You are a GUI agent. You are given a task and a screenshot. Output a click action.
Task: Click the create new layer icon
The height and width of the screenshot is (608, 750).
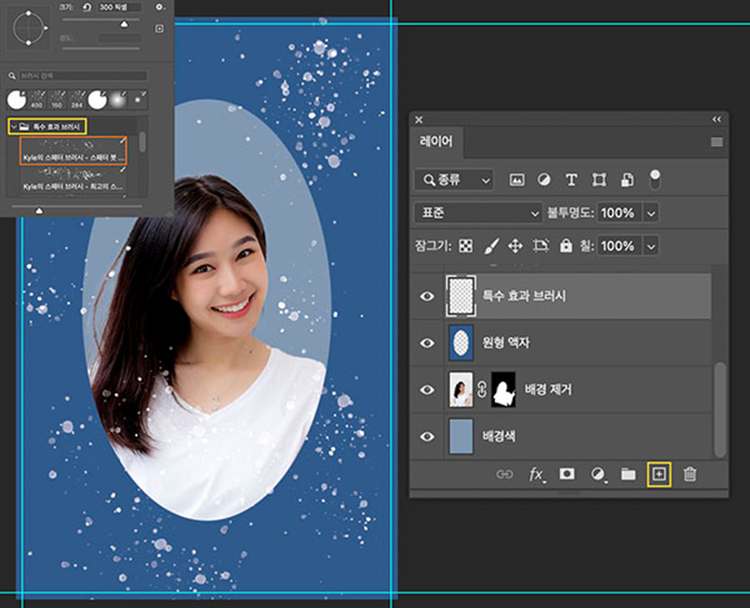tap(657, 474)
